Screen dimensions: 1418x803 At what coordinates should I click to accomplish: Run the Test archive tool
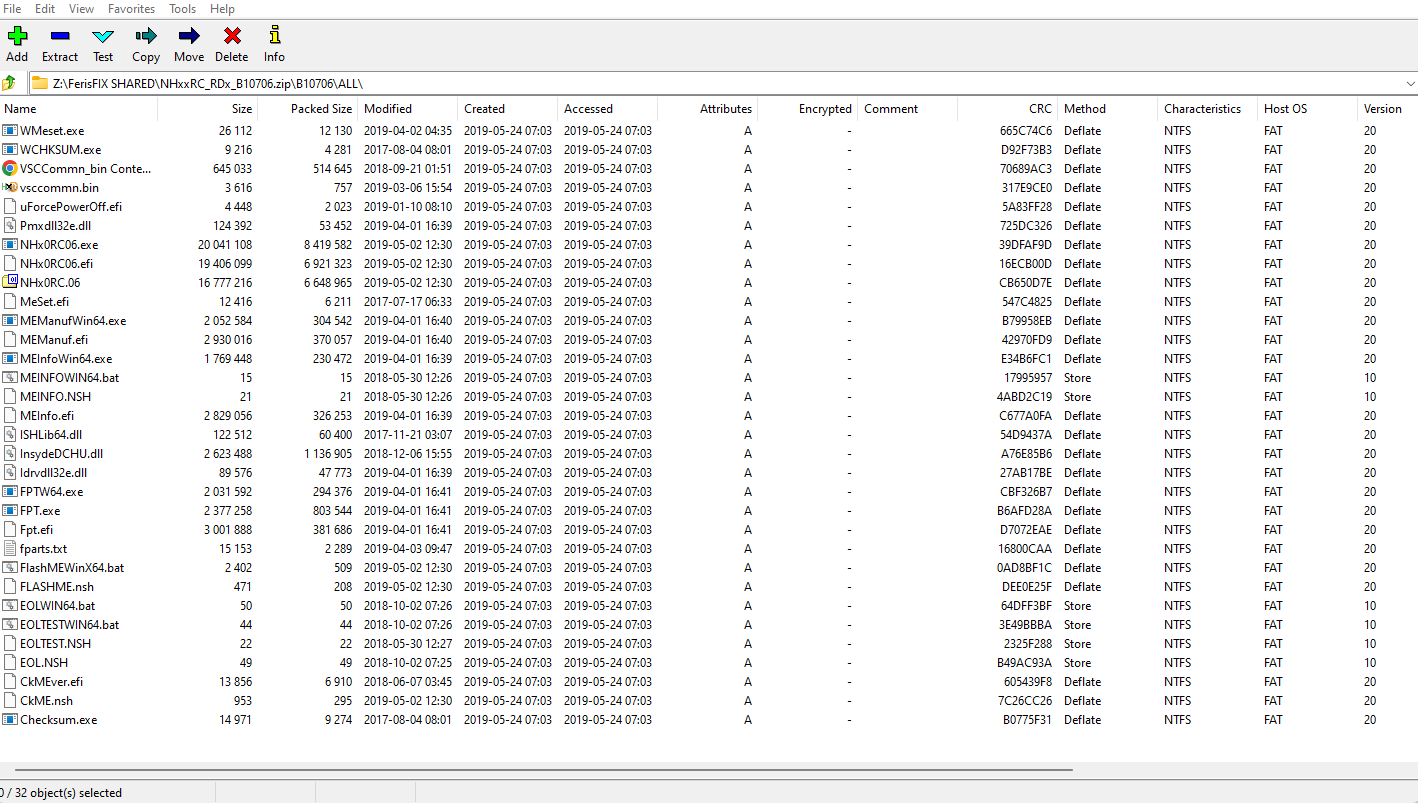[103, 37]
